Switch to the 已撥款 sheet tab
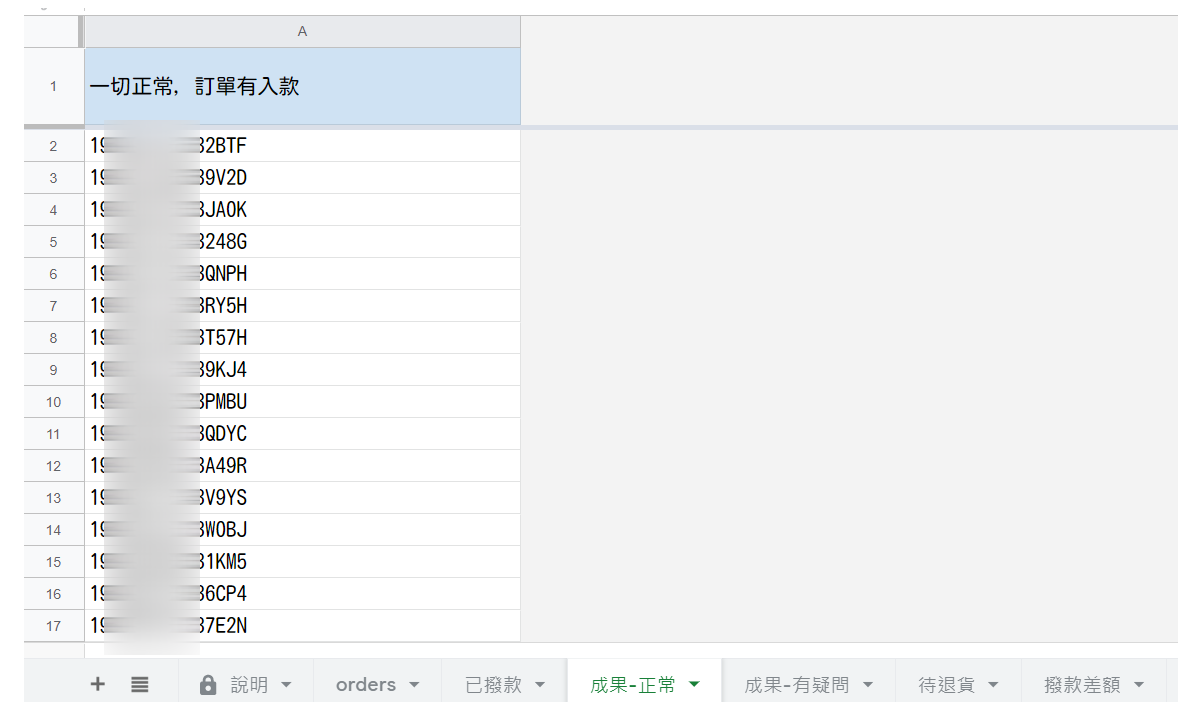Image resolution: width=1193 pixels, height=721 pixels. (493, 685)
